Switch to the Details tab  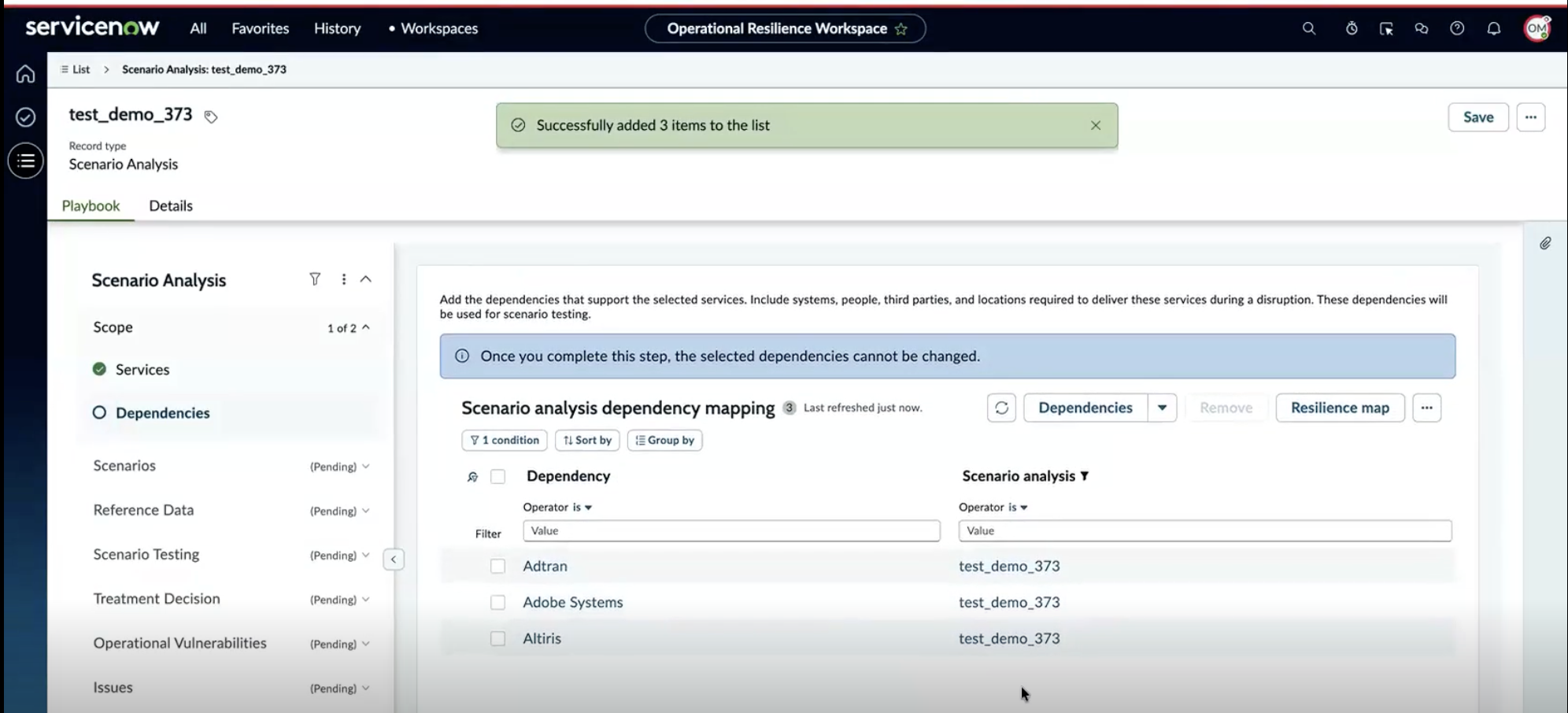171,205
